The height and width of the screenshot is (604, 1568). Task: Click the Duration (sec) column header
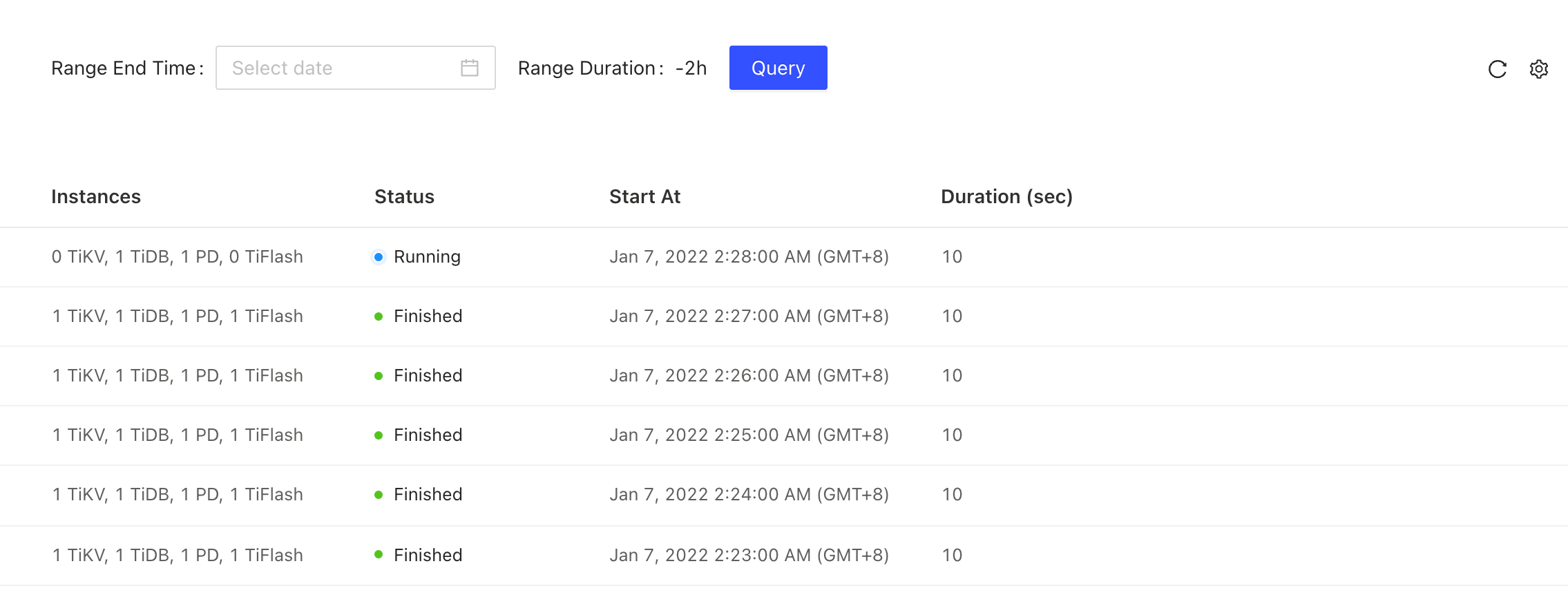(x=1006, y=197)
